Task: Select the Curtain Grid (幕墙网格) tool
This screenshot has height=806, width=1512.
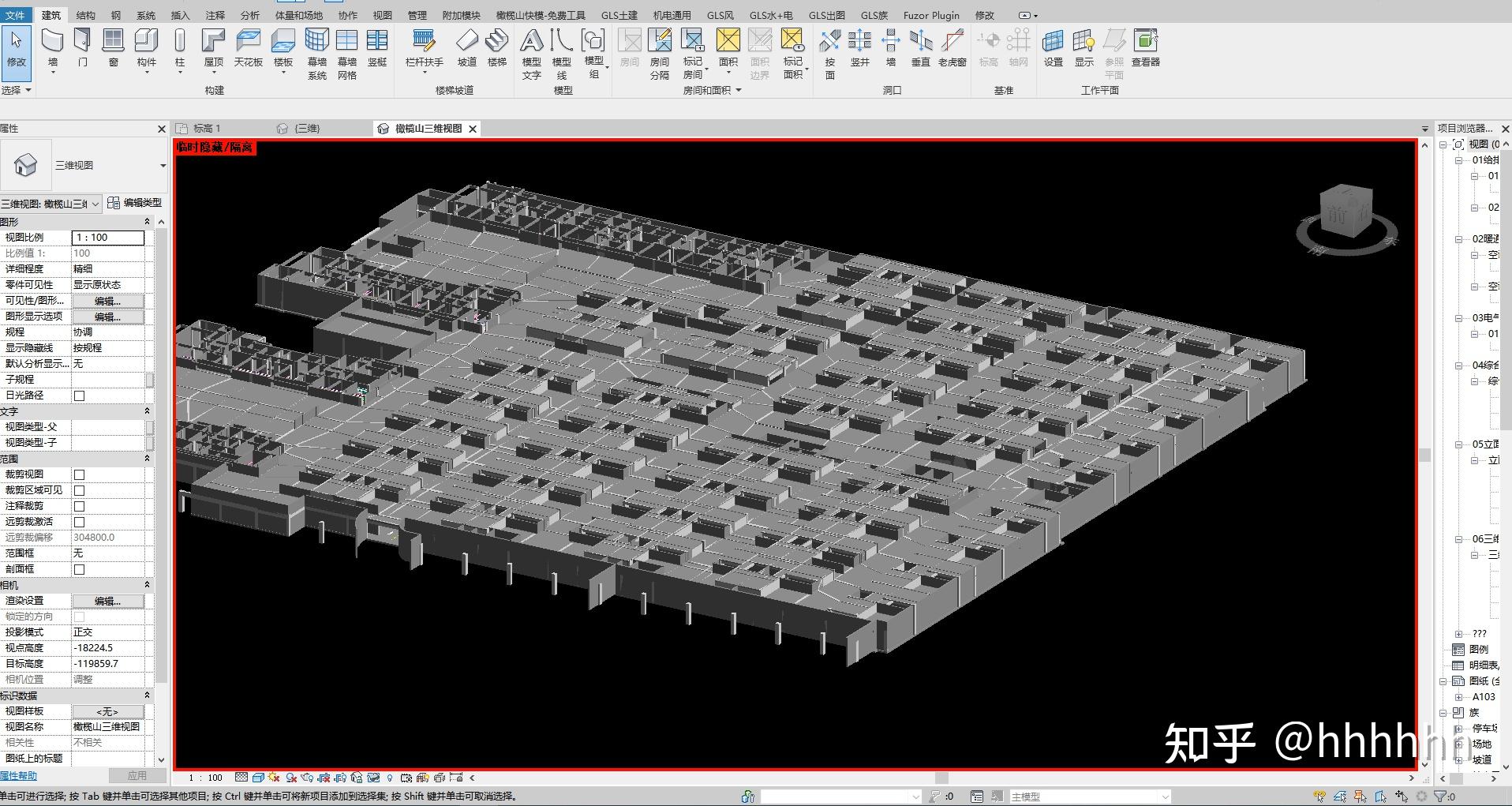Action: click(347, 54)
